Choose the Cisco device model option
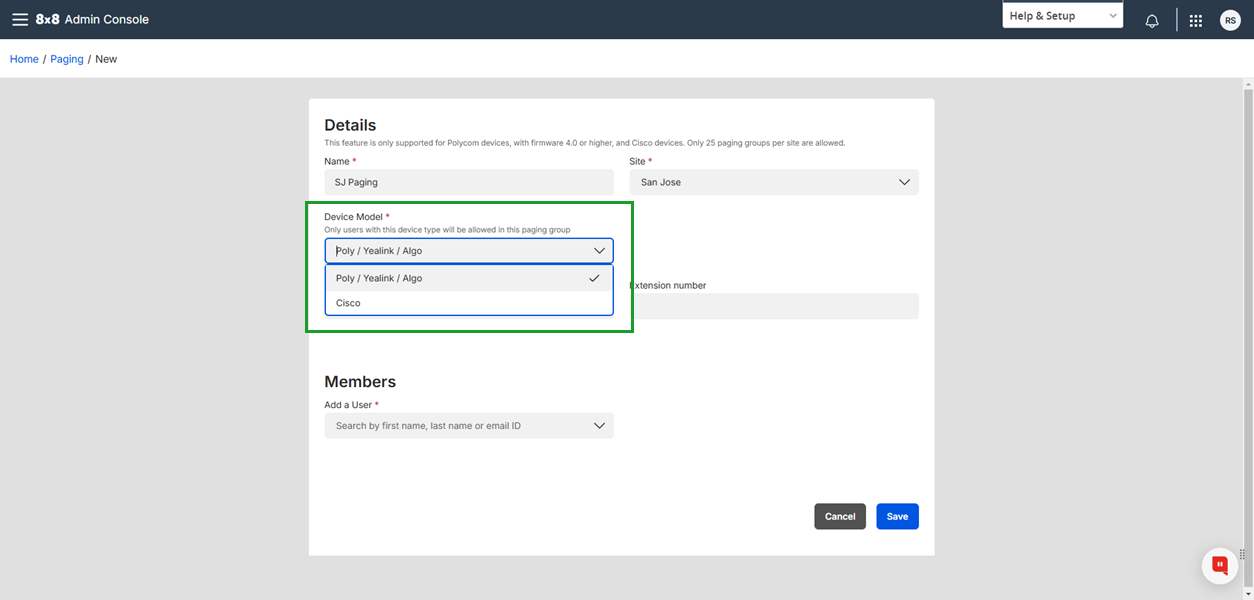This screenshot has width=1254, height=600. pyautogui.click(x=469, y=303)
